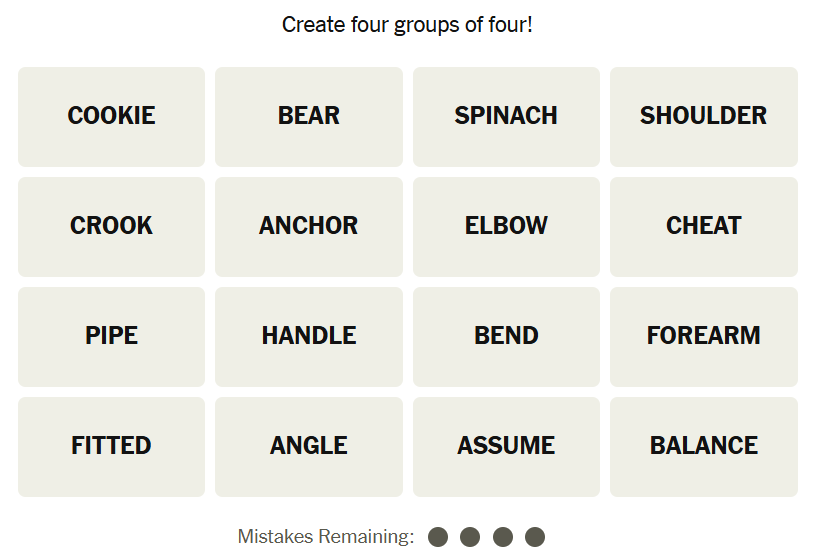
Task: Choose the ANCHOR tile
Action: coord(309,226)
